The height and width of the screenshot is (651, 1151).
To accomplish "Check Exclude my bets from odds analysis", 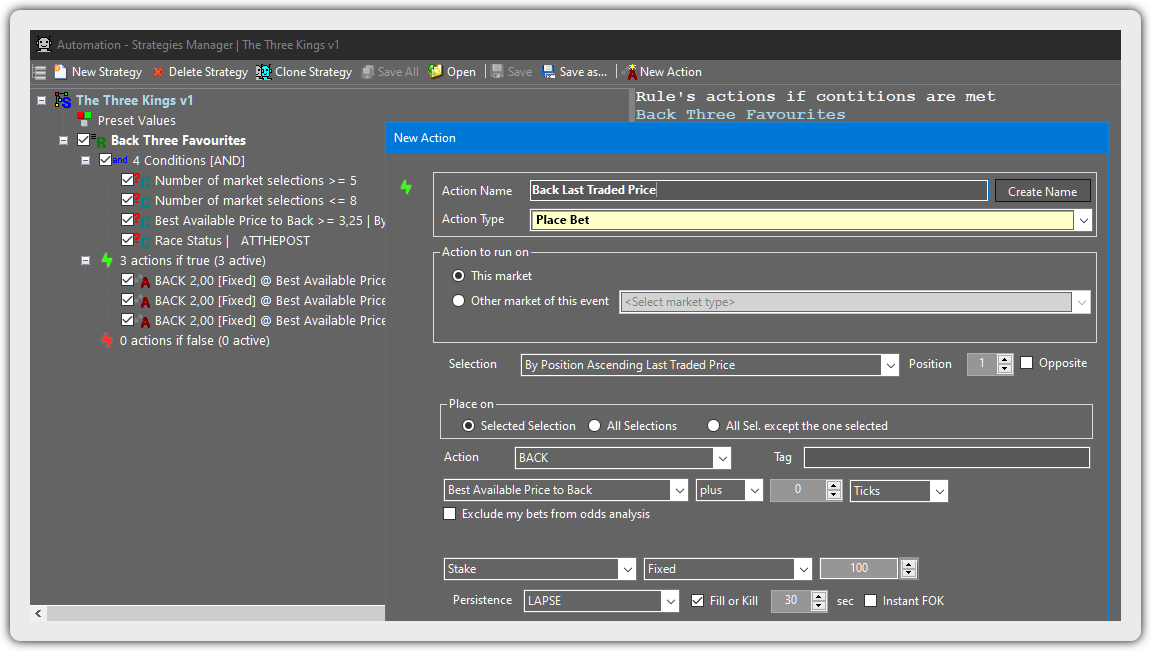I will tap(450, 514).
